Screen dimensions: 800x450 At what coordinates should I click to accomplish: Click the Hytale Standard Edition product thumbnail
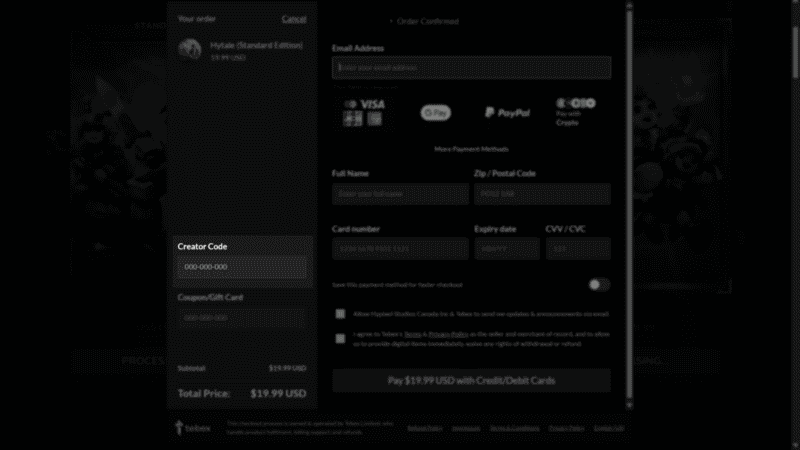pos(189,49)
